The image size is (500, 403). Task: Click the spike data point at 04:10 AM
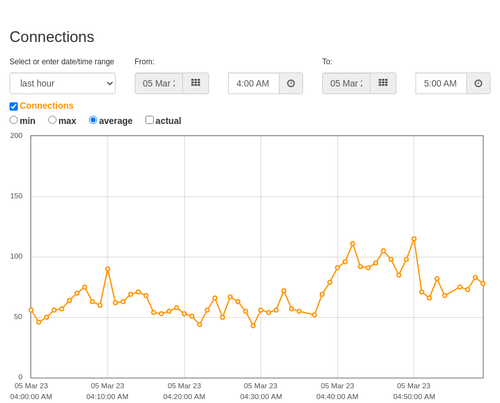click(108, 269)
